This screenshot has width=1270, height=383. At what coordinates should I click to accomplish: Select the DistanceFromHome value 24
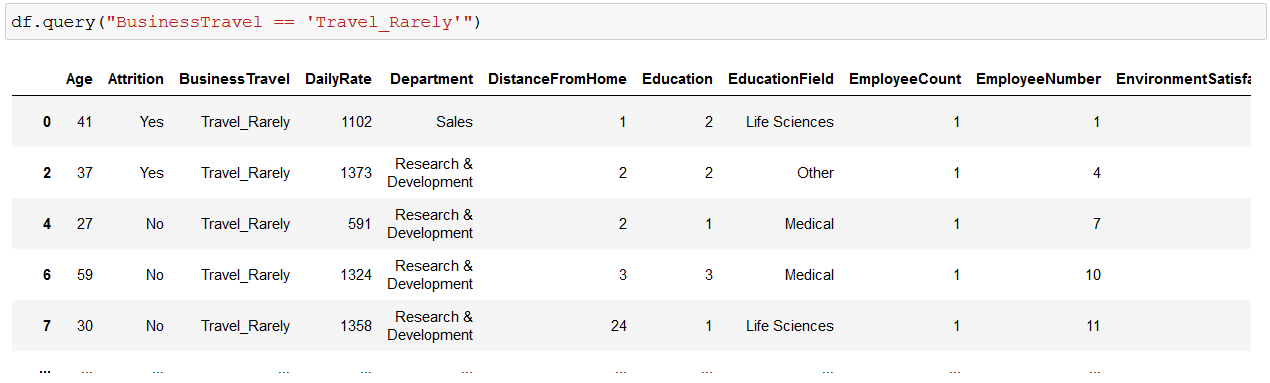[x=618, y=326]
